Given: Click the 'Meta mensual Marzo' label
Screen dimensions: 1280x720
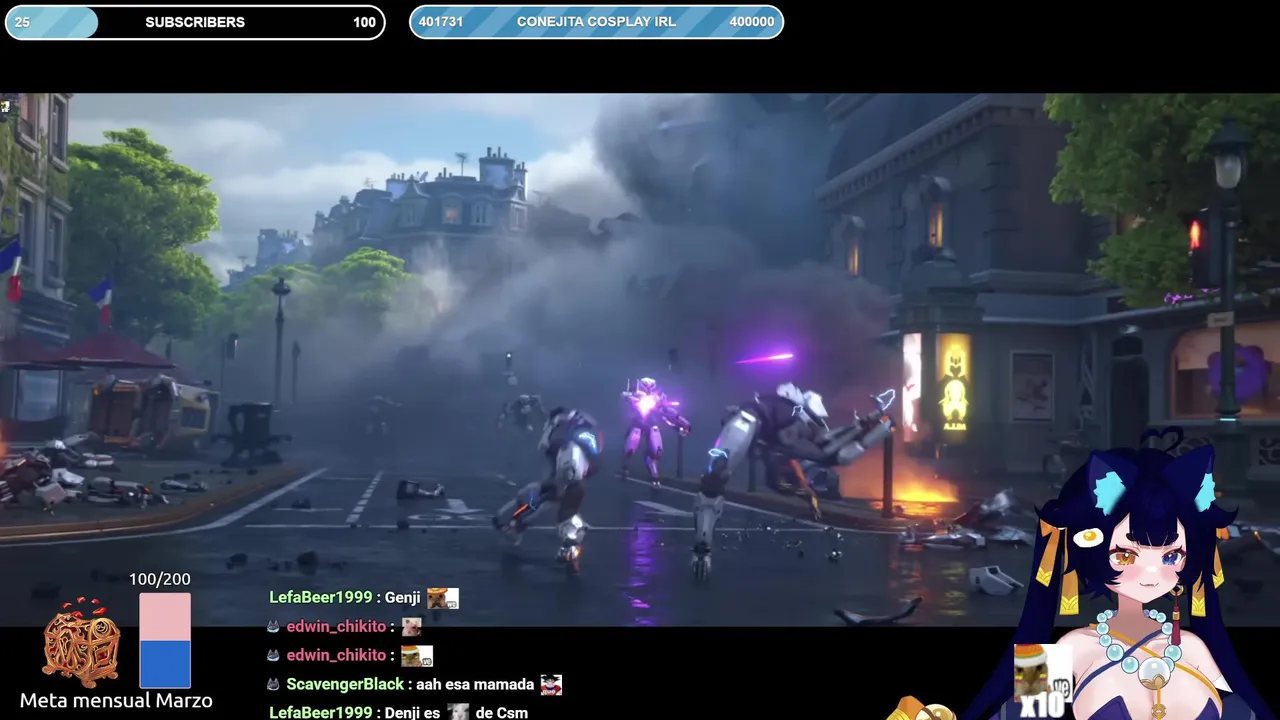Looking at the screenshot, I should pyautogui.click(x=116, y=701).
